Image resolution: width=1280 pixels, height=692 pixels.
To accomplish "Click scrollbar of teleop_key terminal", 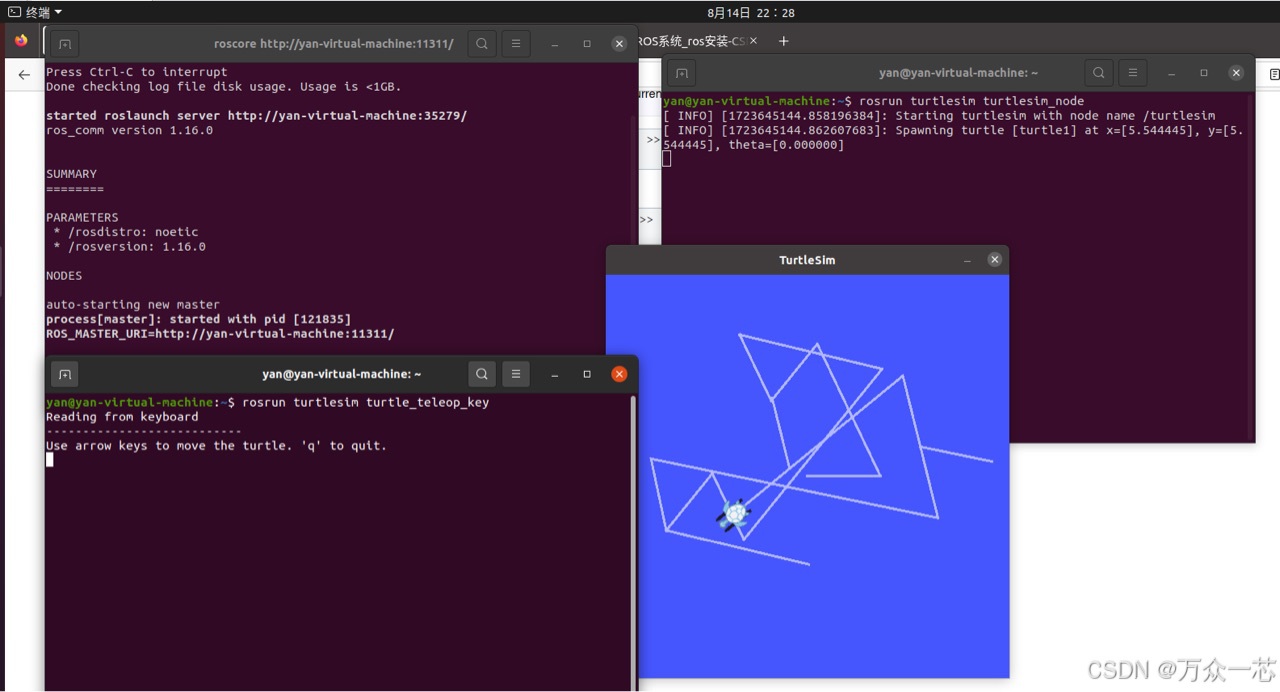I will pyautogui.click(x=633, y=540).
